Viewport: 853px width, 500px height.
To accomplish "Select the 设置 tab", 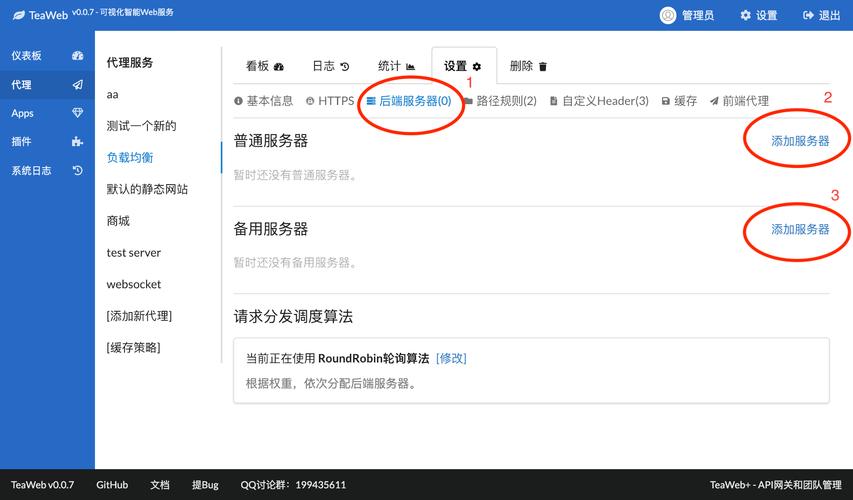I will (x=464, y=66).
